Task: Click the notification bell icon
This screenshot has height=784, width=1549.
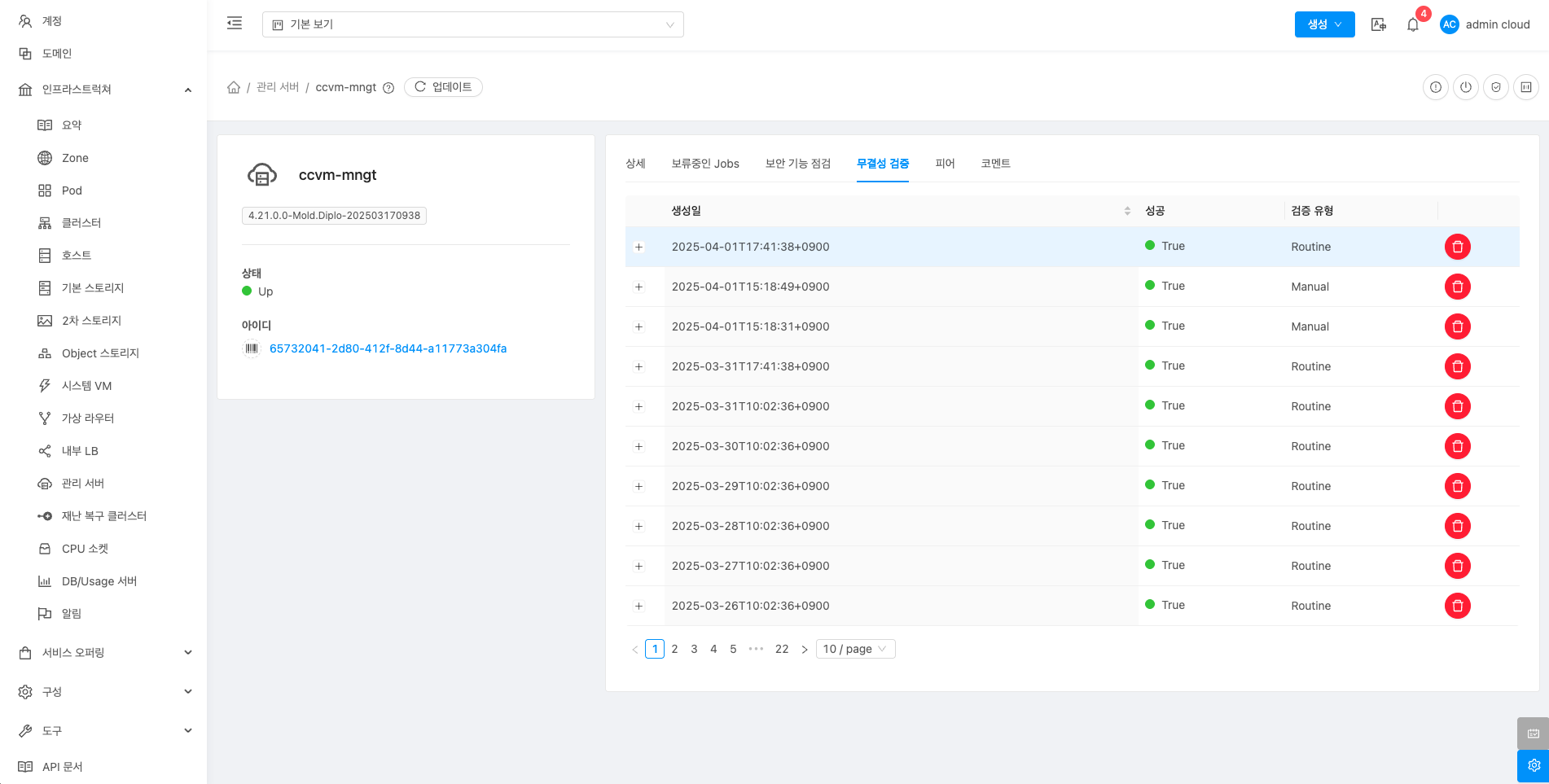Action: coord(1413,25)
